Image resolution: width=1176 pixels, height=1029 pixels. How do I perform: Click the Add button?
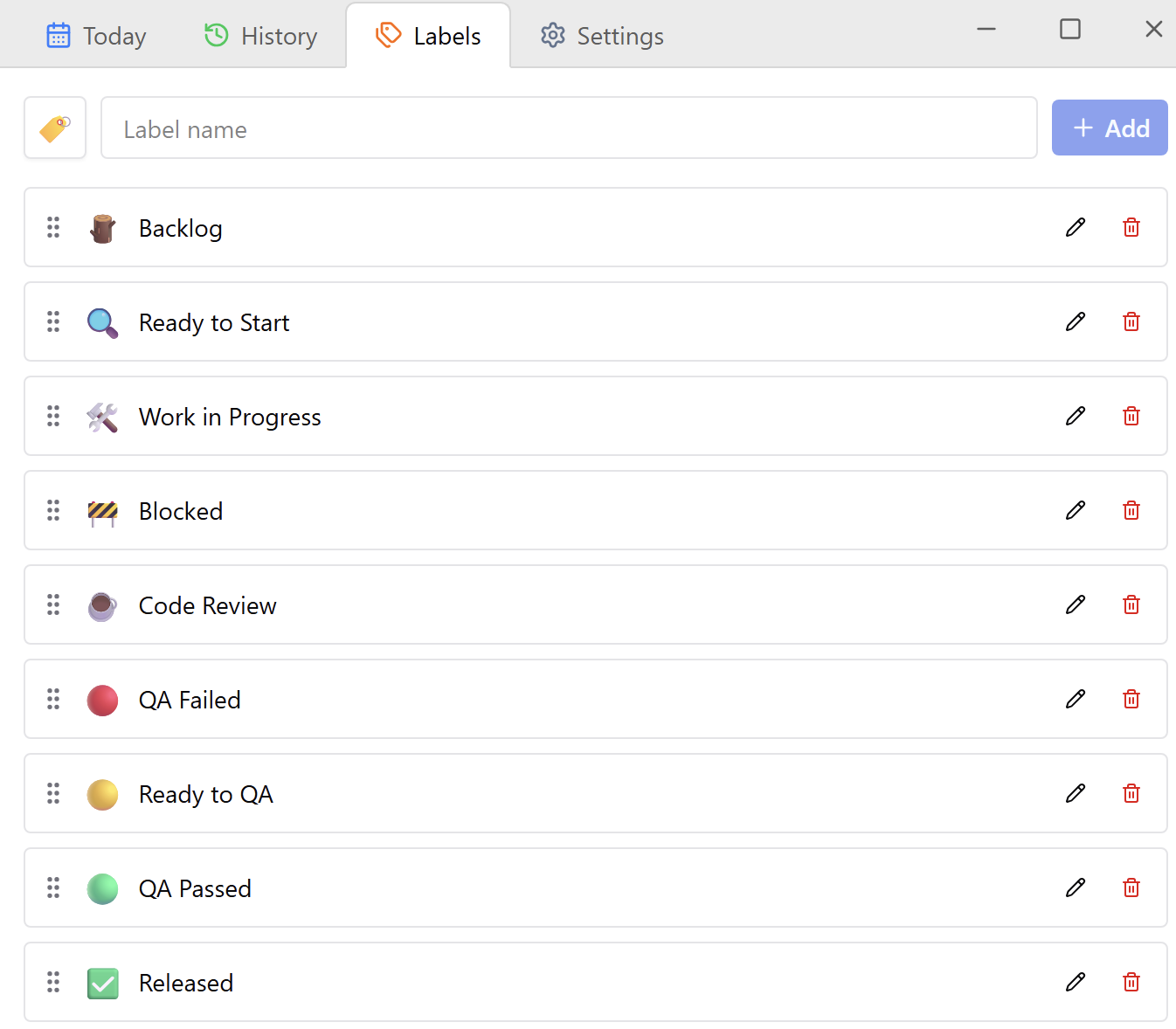[1110, 128]
